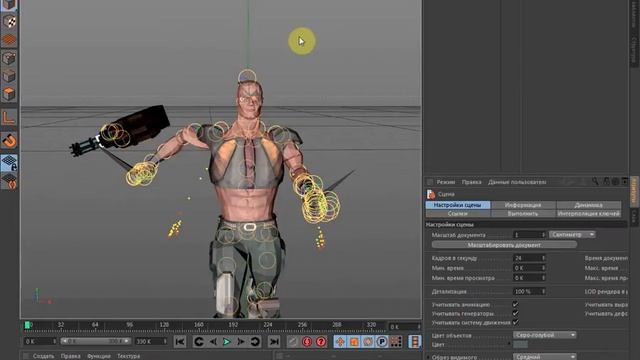640x360 pixels.
Task: Select the Points mode cube icon
Action: (x=9, y=58)
